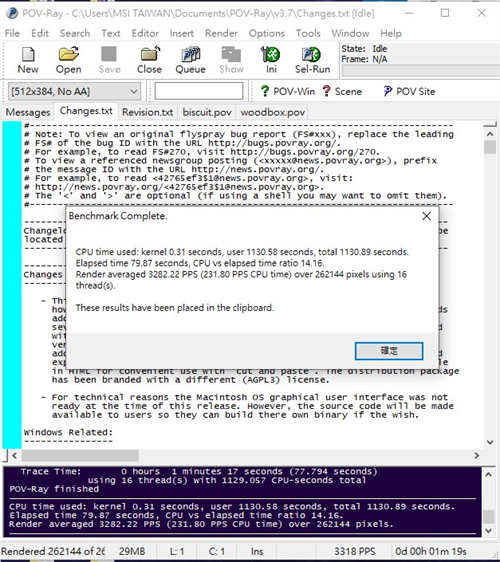Open the Help menu
The height and width of the screenshot is (562, 500).
click(391, 33)
